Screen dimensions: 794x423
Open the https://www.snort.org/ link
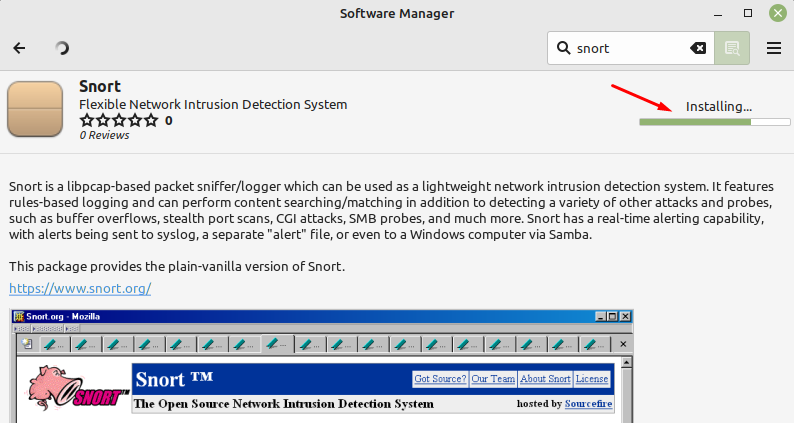[80, 288]
